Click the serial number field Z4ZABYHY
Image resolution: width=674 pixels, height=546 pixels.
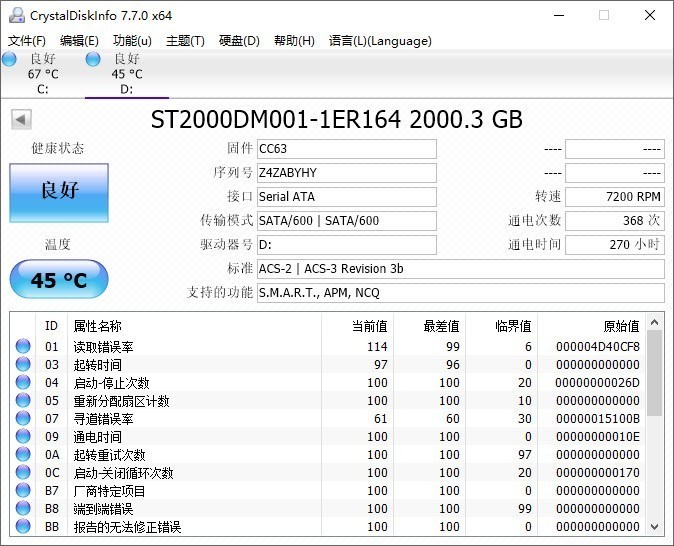tap(347, 173)
